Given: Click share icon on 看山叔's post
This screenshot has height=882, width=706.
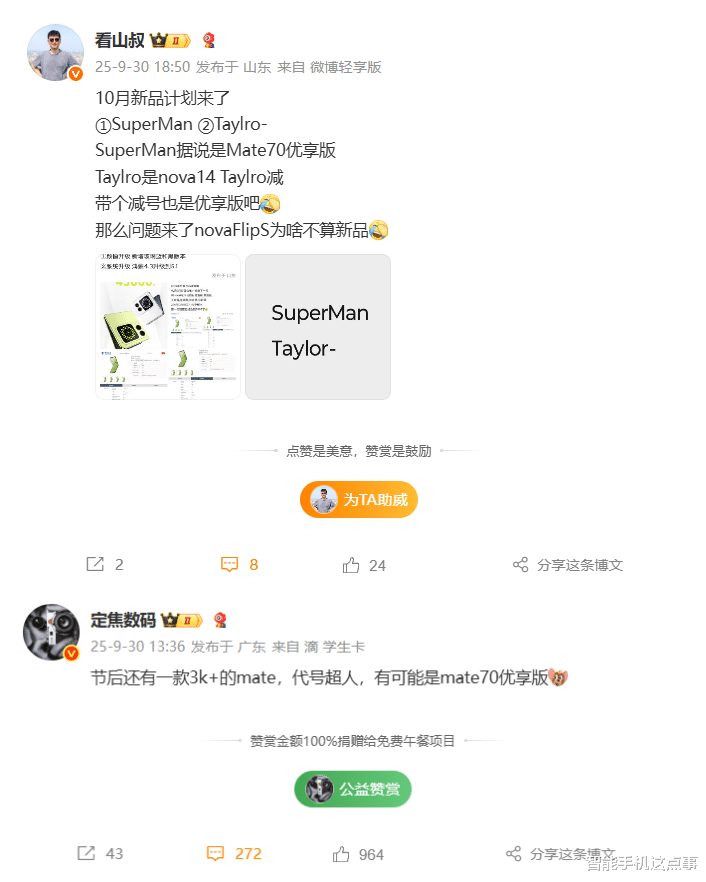Looking at the screenshot, I should (520, 565).
